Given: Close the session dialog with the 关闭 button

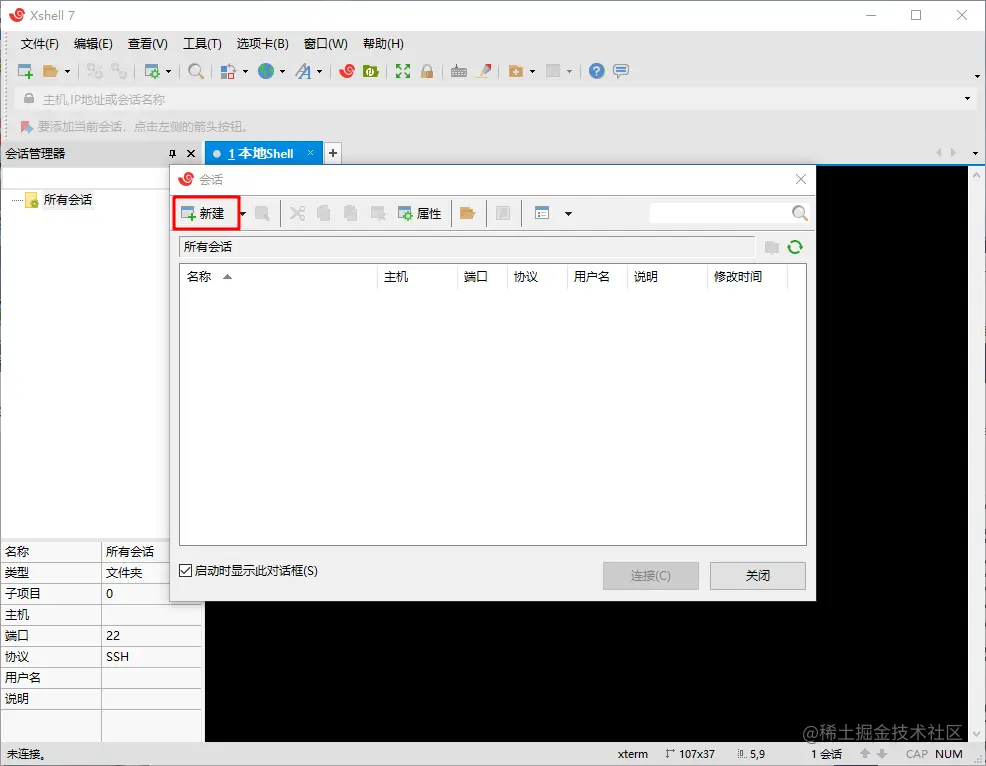Looking at the screenshot, I should tap(757, 575).
